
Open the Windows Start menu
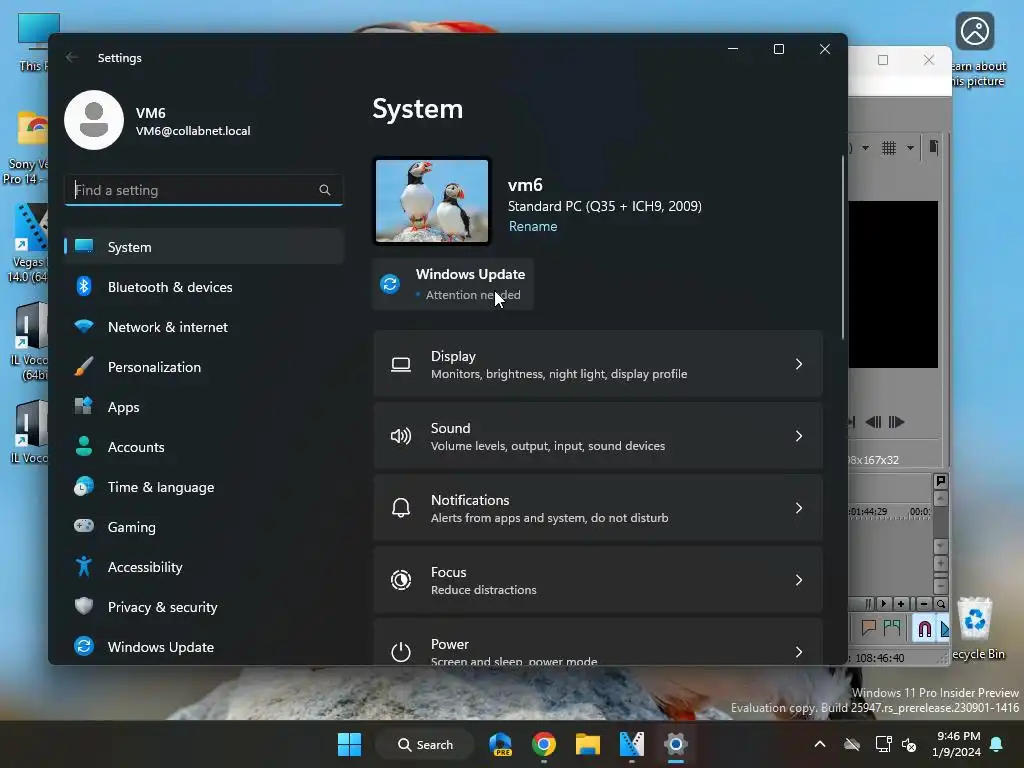pos(349,744)
